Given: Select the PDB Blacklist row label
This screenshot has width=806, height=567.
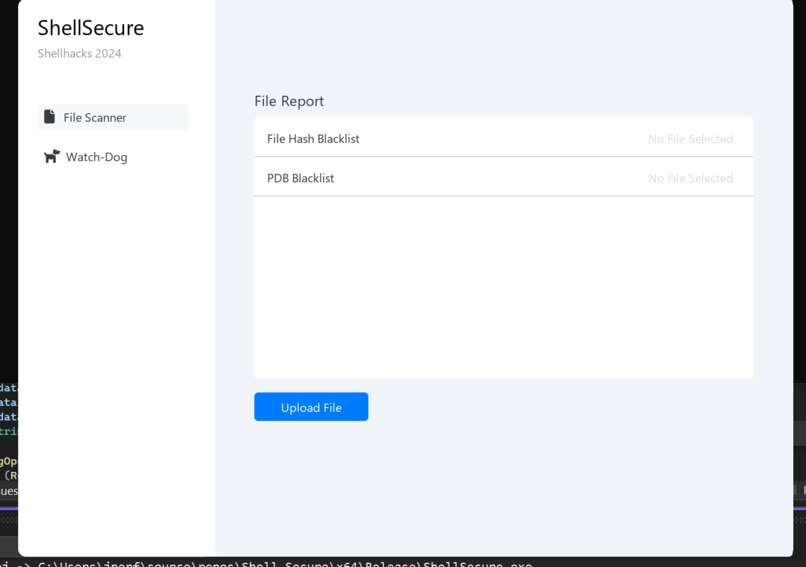Looking at the screenshot, I should coord(300,178).
